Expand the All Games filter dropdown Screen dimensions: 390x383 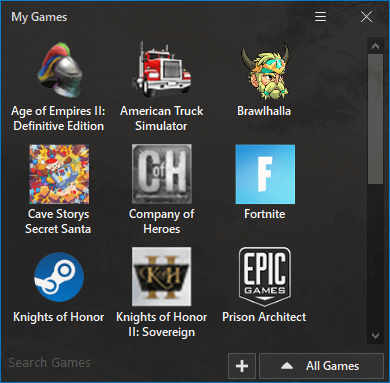point(321,366)
